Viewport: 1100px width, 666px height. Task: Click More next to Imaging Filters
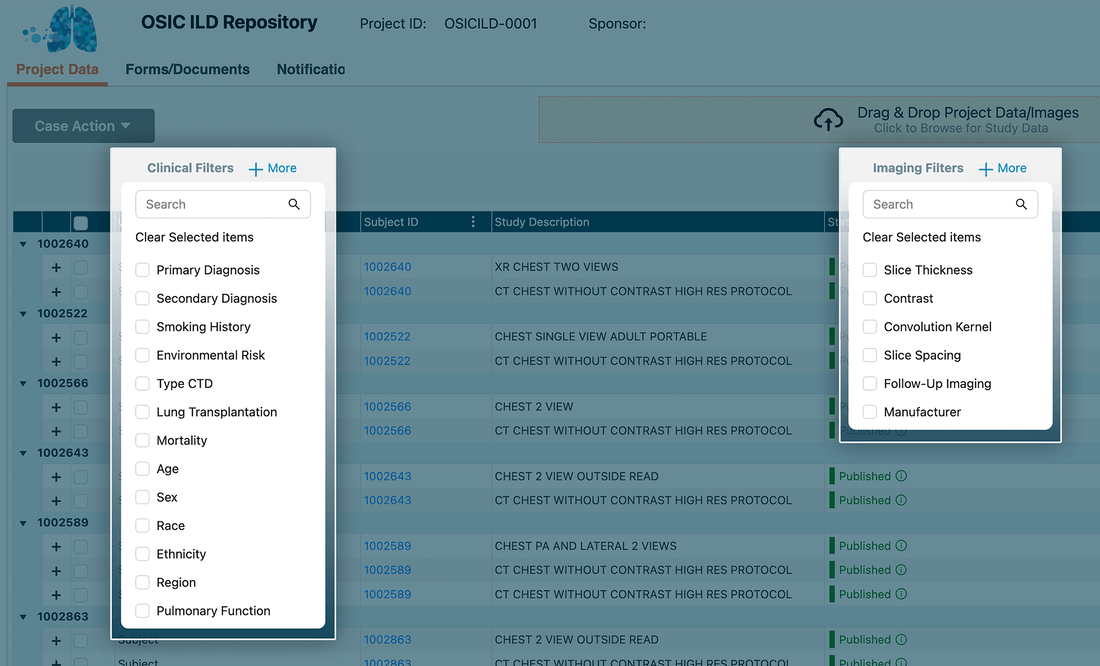click(1002, 168)
